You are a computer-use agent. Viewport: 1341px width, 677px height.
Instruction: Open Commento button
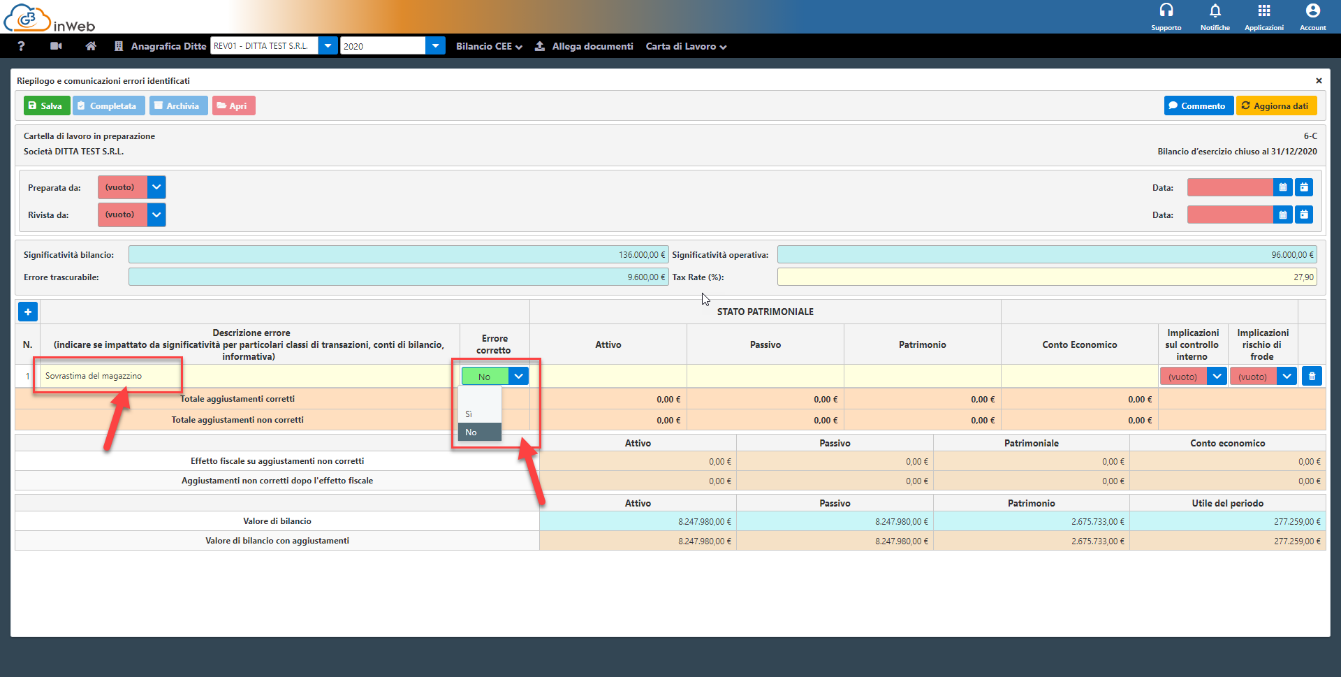click(1198, 105)
